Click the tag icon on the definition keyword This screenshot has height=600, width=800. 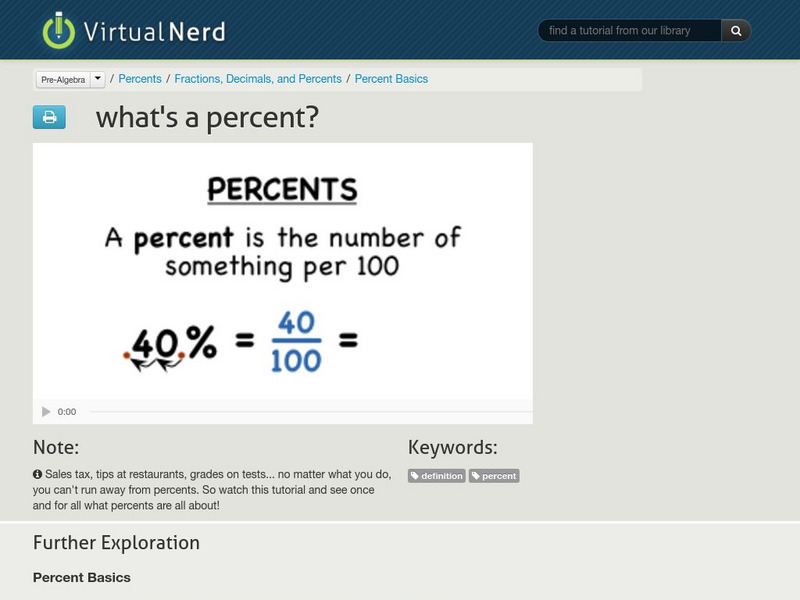(x=418, y=476)
